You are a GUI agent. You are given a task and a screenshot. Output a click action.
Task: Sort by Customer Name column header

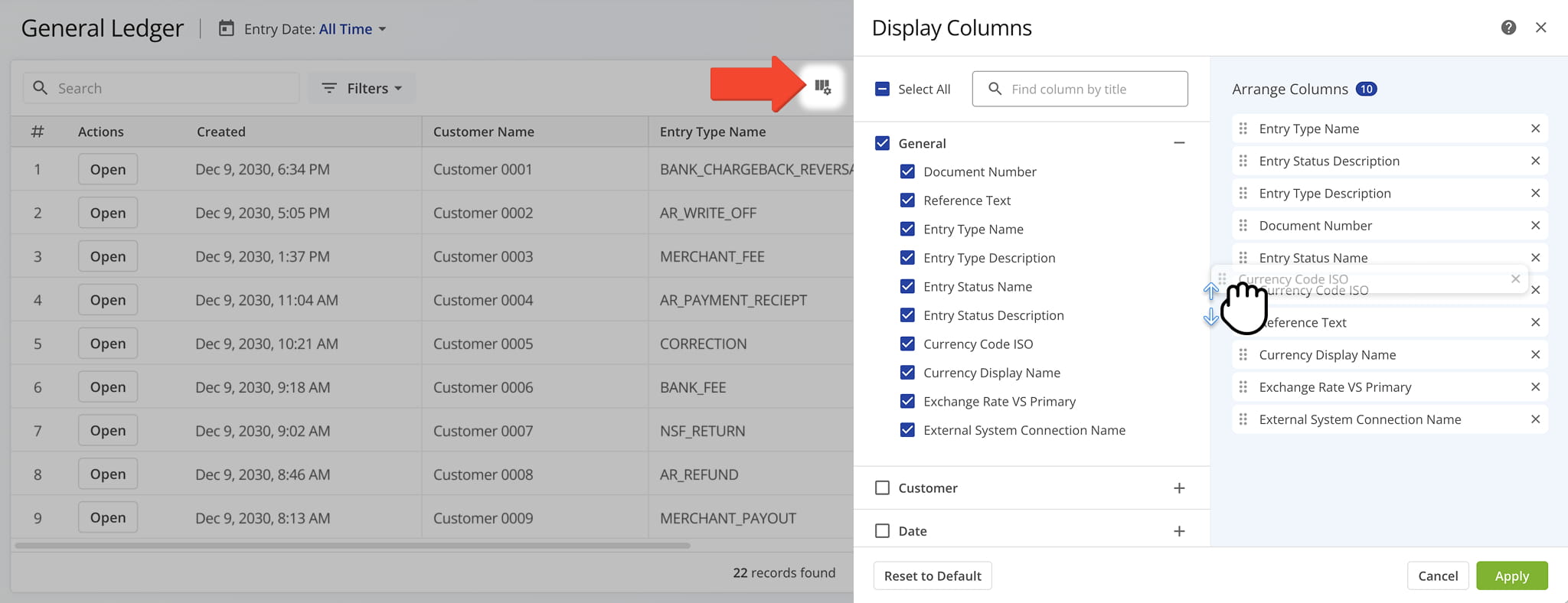click(484, 132)
